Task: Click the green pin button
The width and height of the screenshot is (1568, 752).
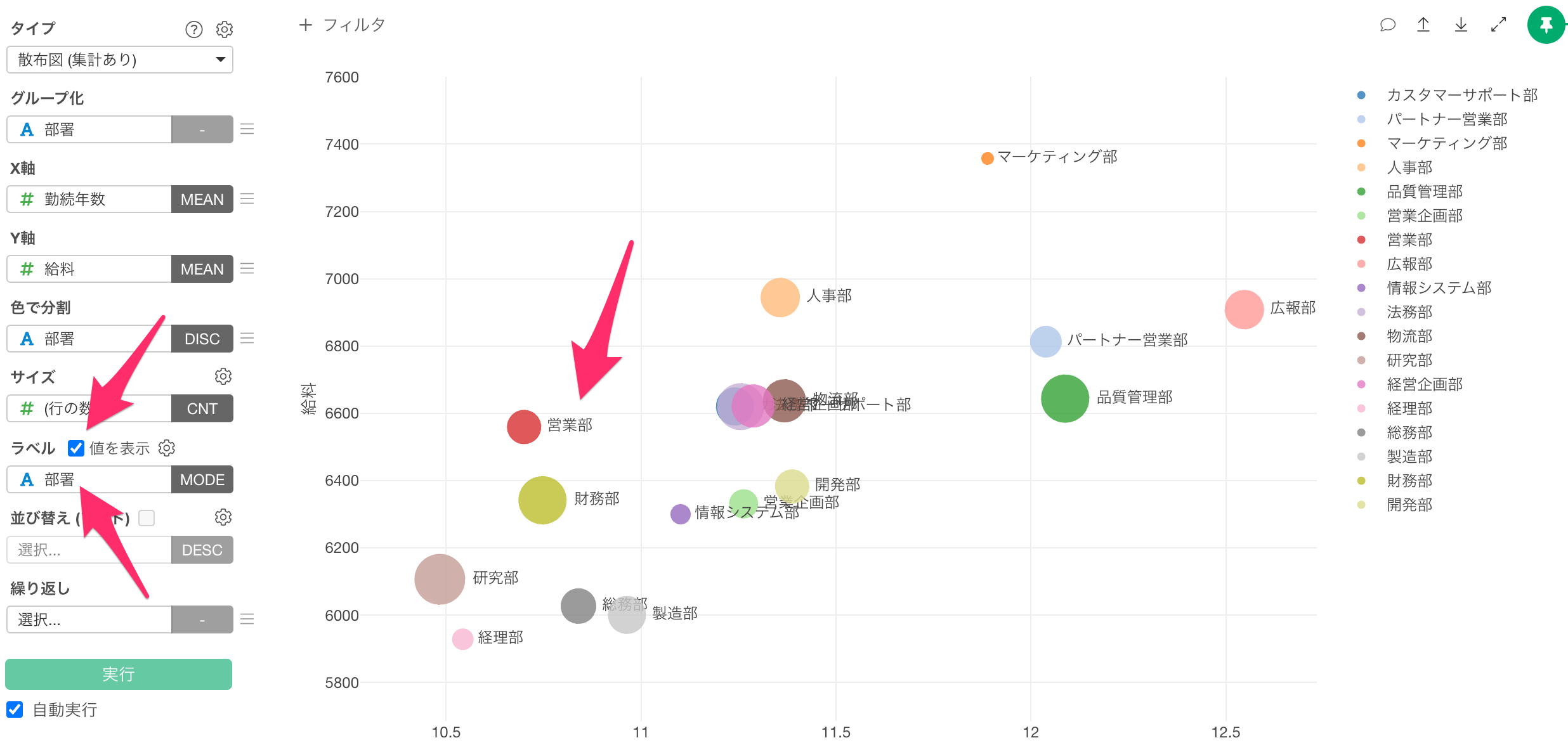Action: coord(1546,25)
